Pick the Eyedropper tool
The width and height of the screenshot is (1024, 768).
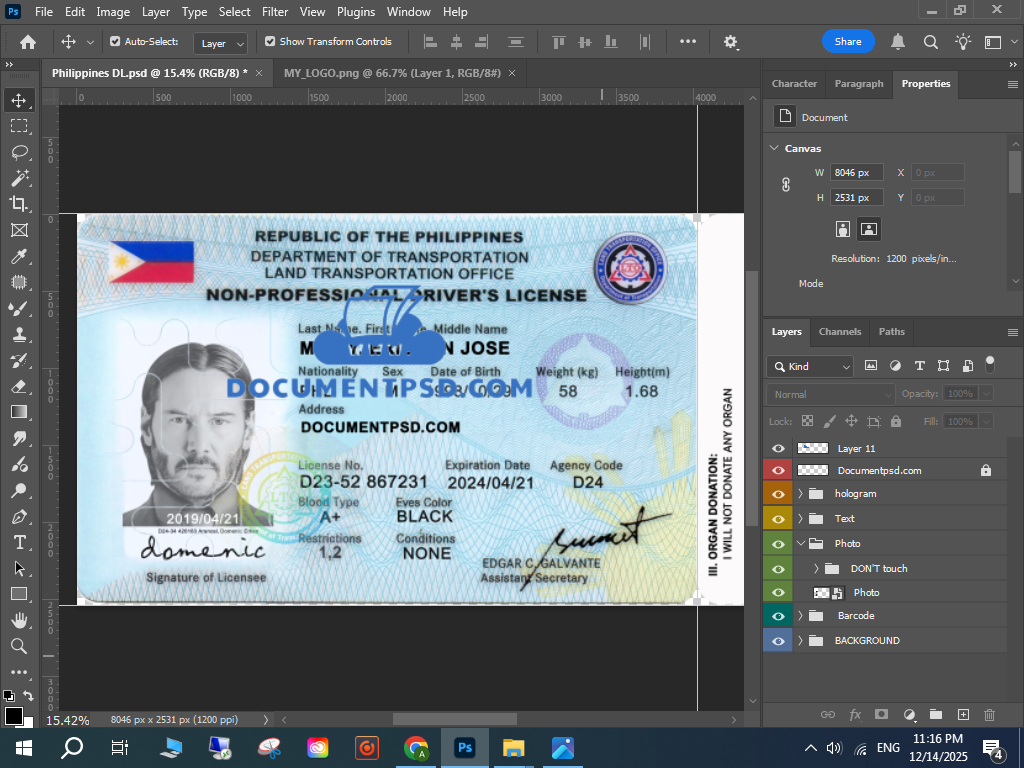coord(19,256)
